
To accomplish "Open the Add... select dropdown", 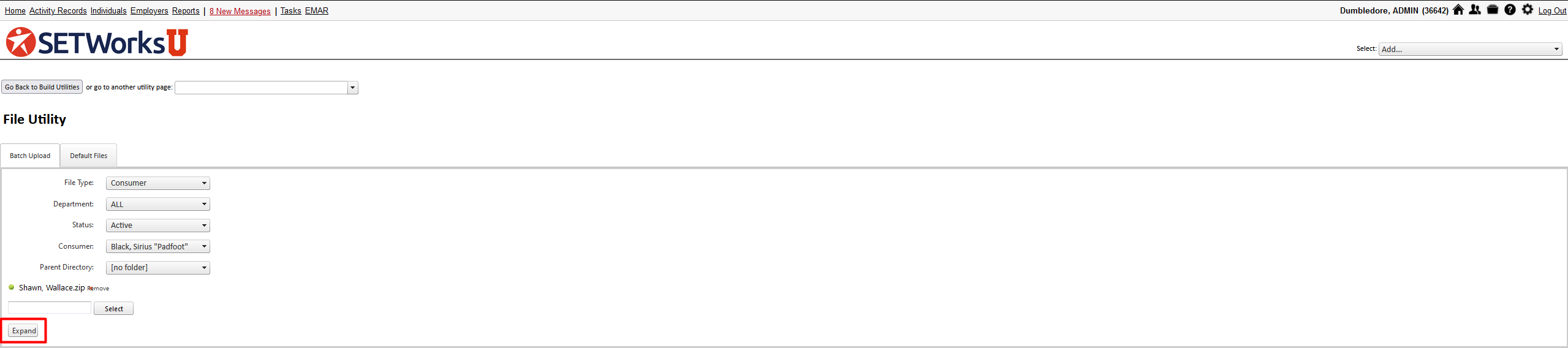I will pos(1470,49).
